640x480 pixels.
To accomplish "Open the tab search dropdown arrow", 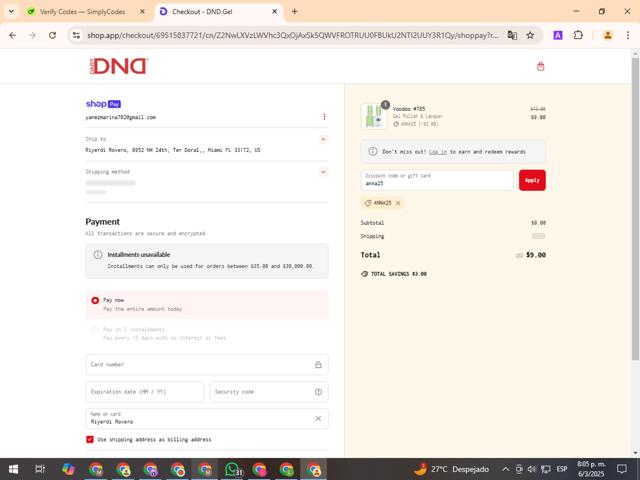I will coord(11,11).
